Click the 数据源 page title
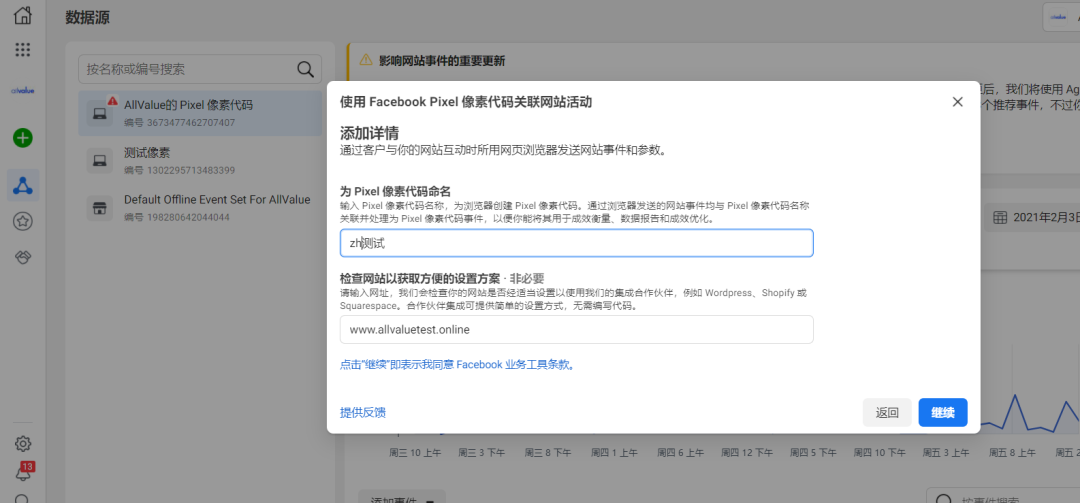 point(87,18)
